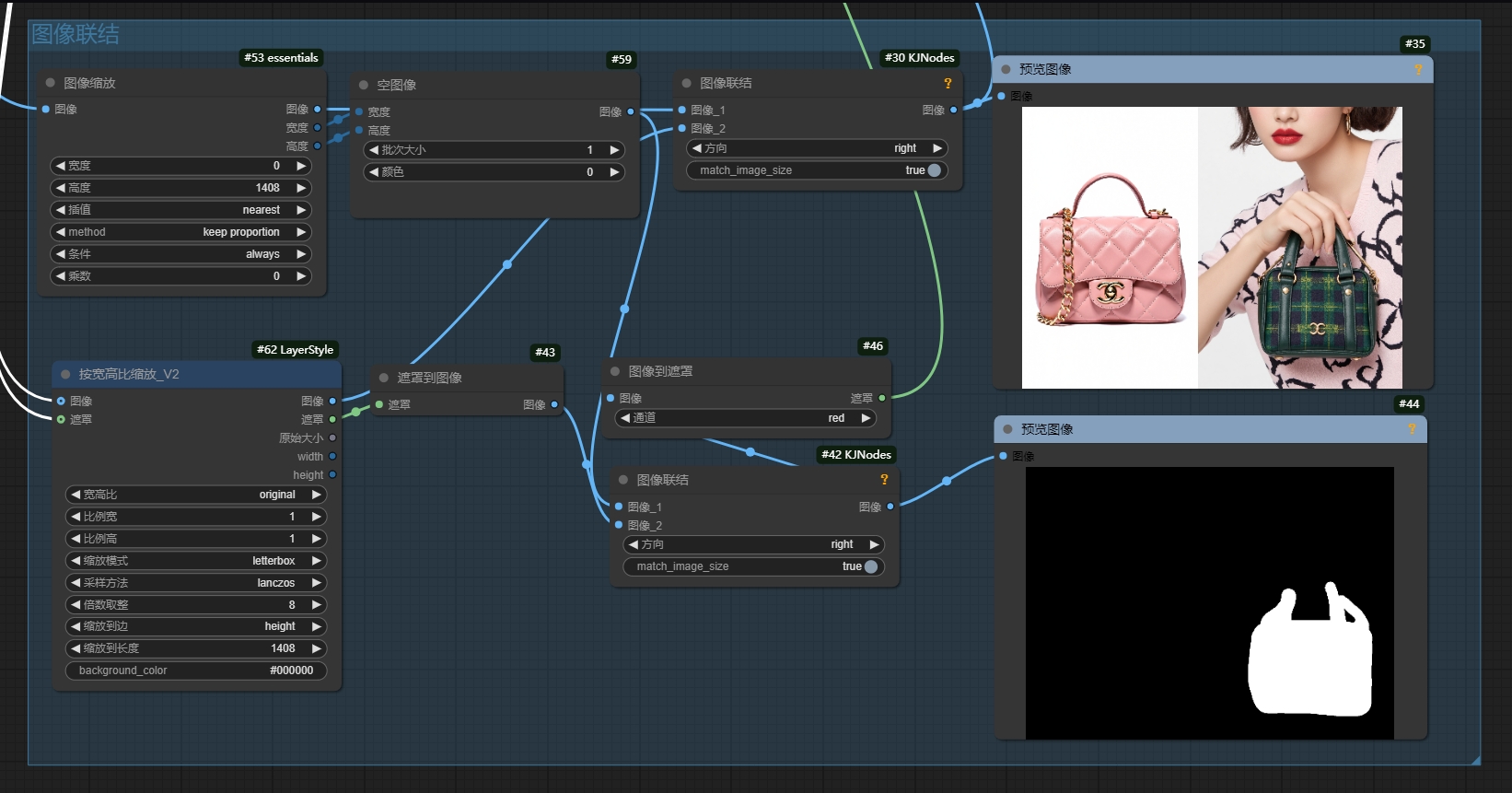1512x793 pixels.
Task: Decrease 高度 value 1408 in 图像缩放
Action: tap(61, 188)
